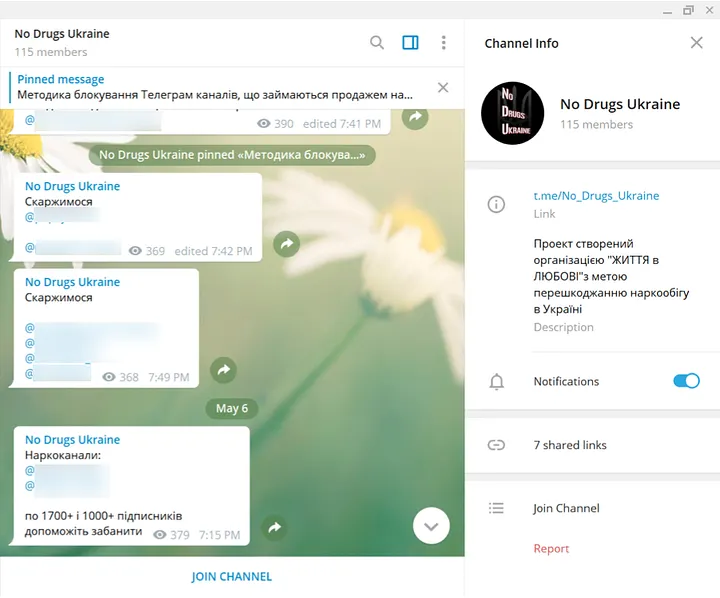The width and height of the screenshot is (720, 598).
Task: Click the "edited 7:41 PM" timestamp
Action: (x=342, y=124)
